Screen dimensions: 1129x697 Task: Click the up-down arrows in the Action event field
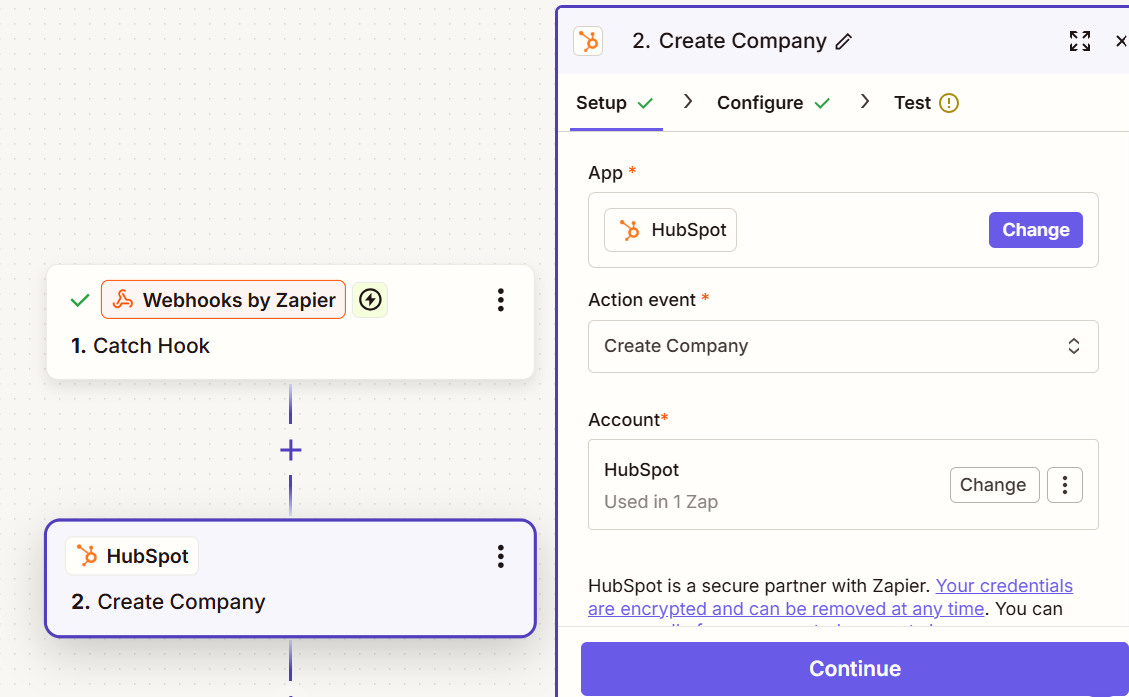[1074, 346]
